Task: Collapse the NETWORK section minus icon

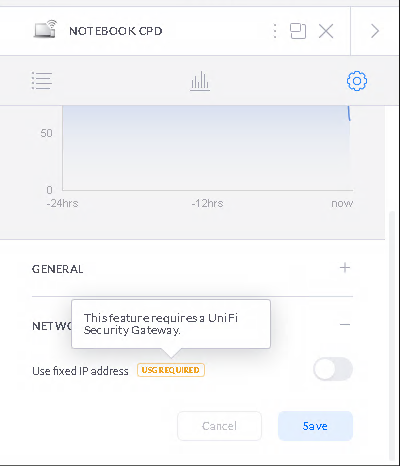Action: pos(345,324)
